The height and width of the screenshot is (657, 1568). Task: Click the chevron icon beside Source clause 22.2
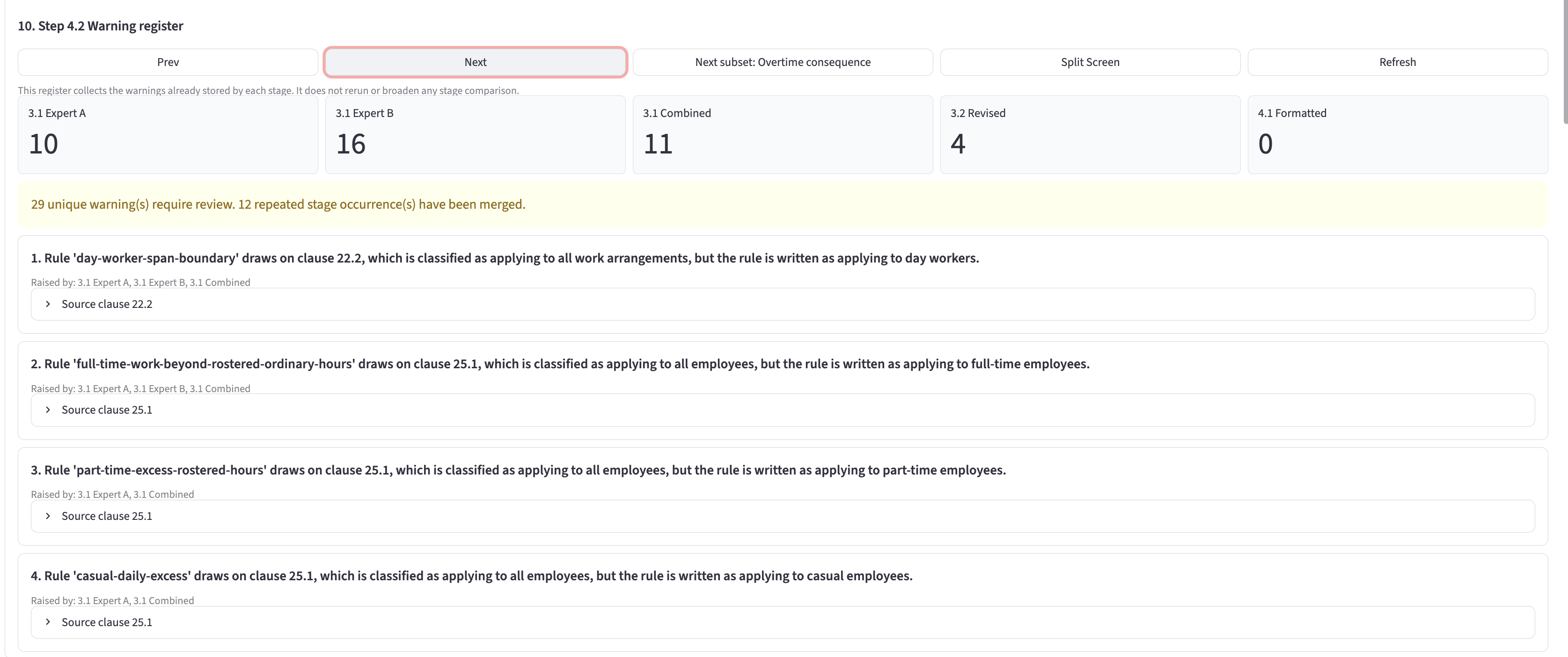click(48, 304)
